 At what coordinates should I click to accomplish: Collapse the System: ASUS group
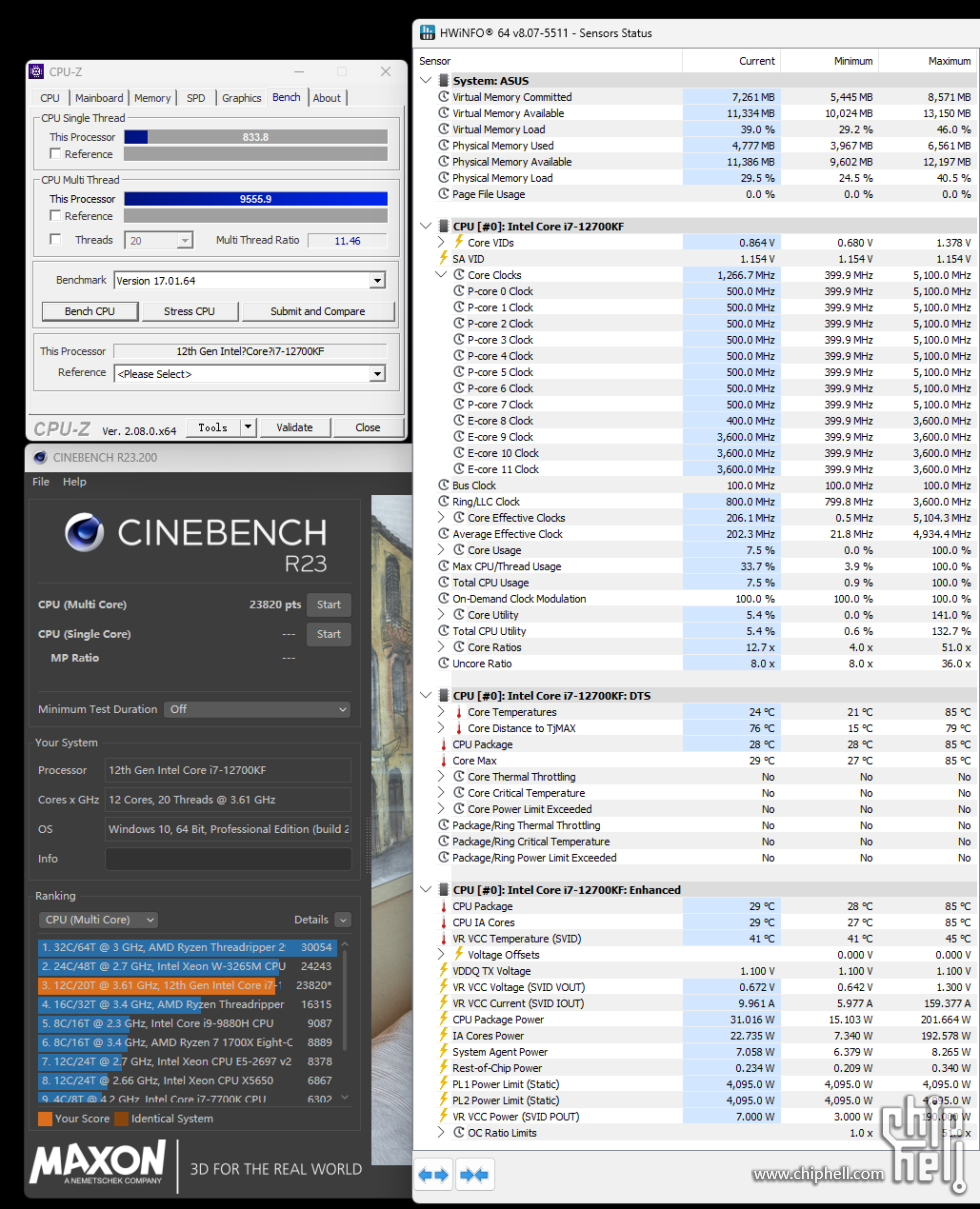(427, 80)
